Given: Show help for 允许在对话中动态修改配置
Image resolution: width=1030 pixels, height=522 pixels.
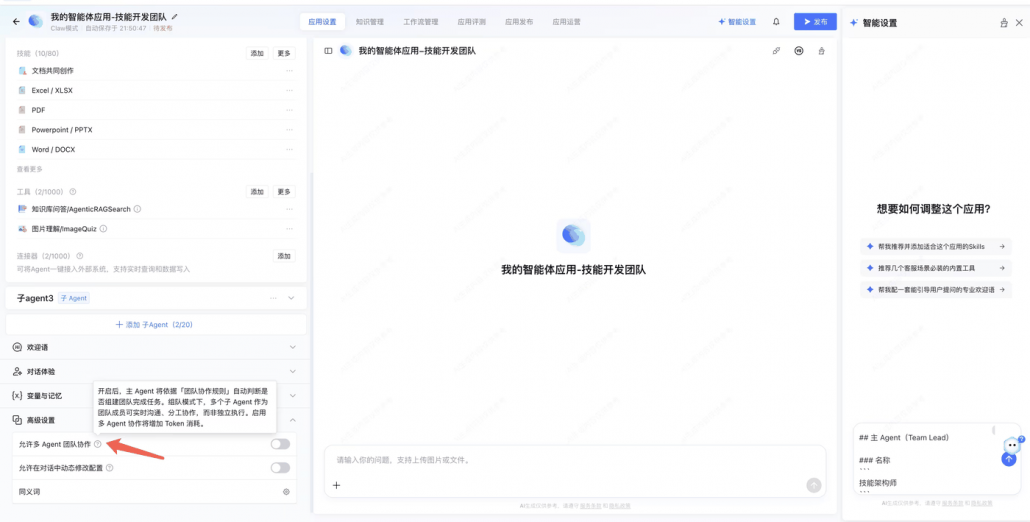Looking at the screenshot, I should pyautogui.click(x=110, y=468).
